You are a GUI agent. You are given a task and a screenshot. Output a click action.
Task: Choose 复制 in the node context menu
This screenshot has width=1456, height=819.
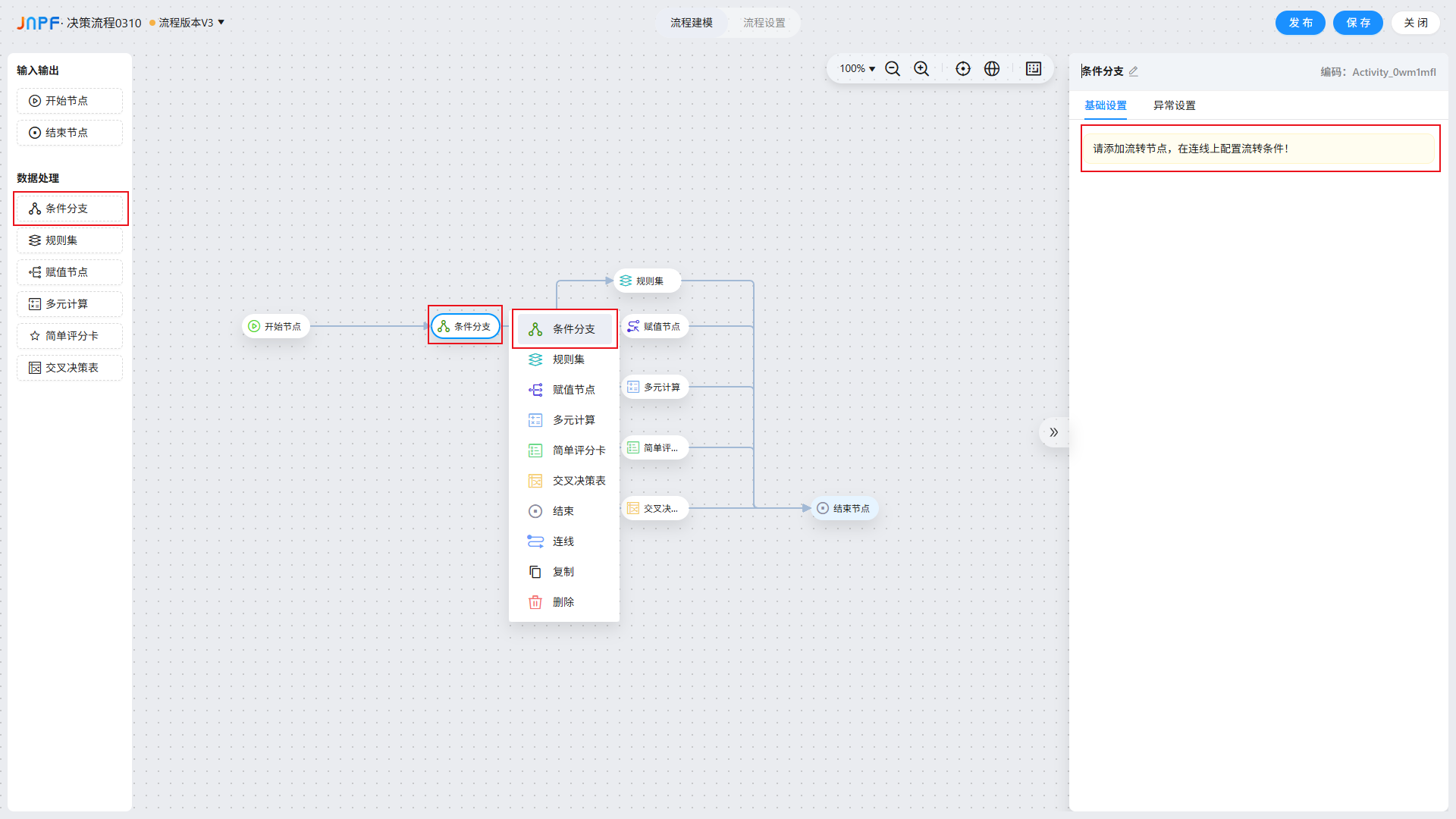click(x=563, y=572)
